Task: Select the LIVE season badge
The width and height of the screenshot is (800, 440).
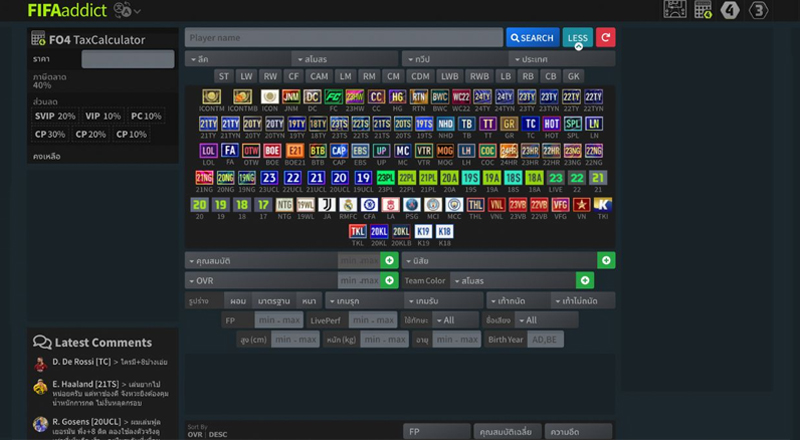Action: [556, 179]
